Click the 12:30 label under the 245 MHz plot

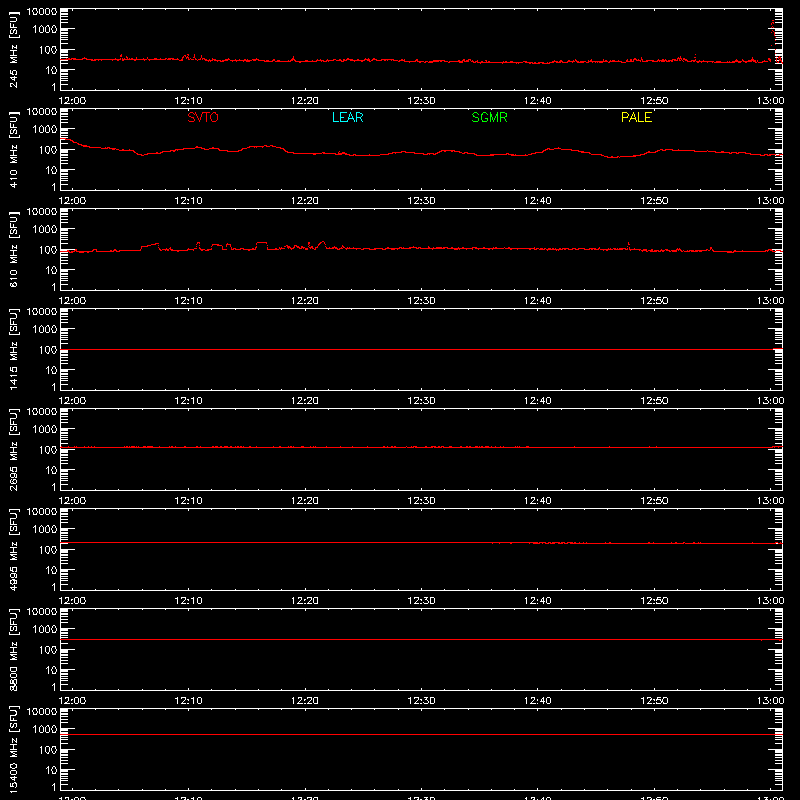pos(421,101)
